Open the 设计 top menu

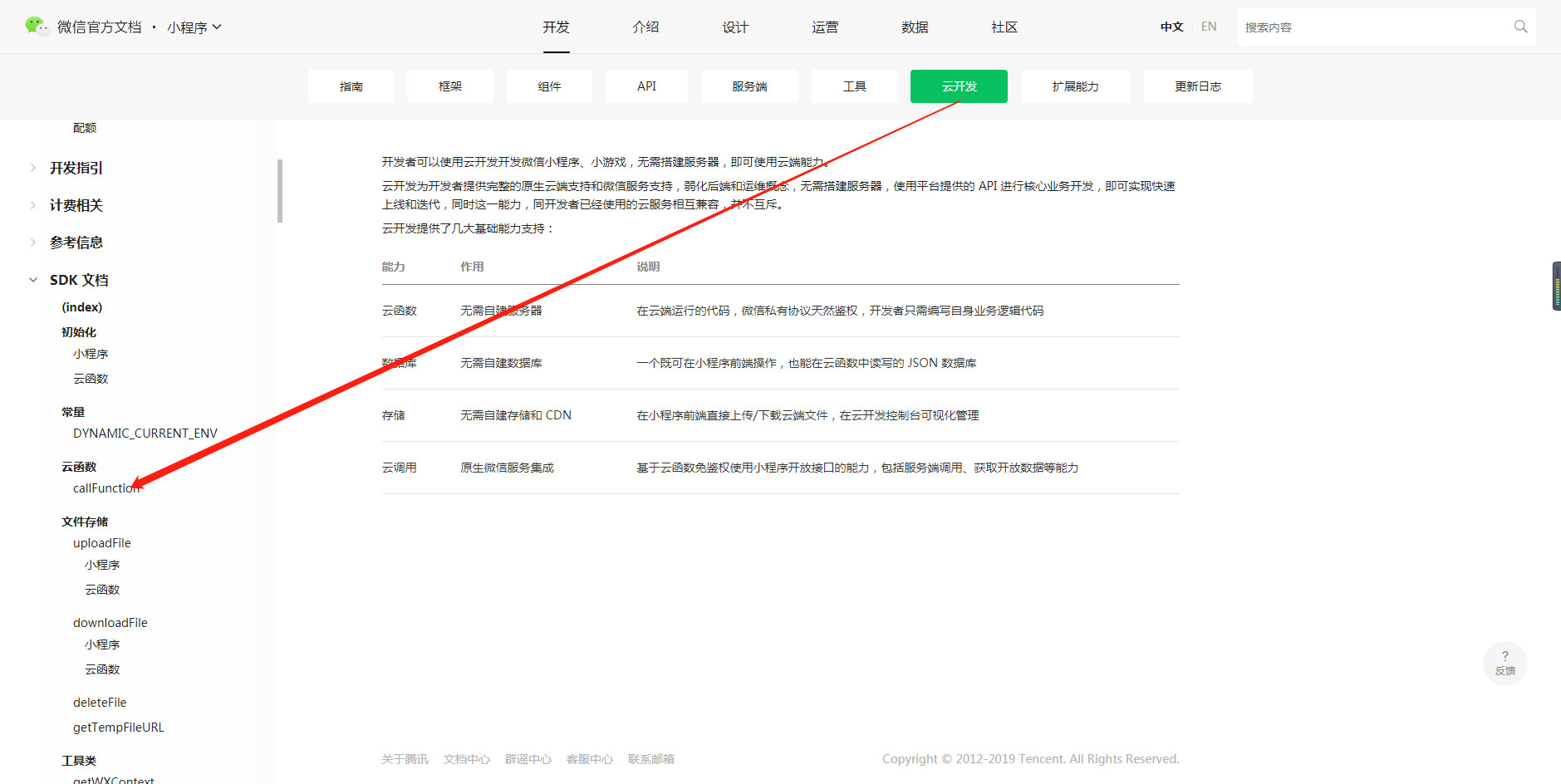click(735, 27)
